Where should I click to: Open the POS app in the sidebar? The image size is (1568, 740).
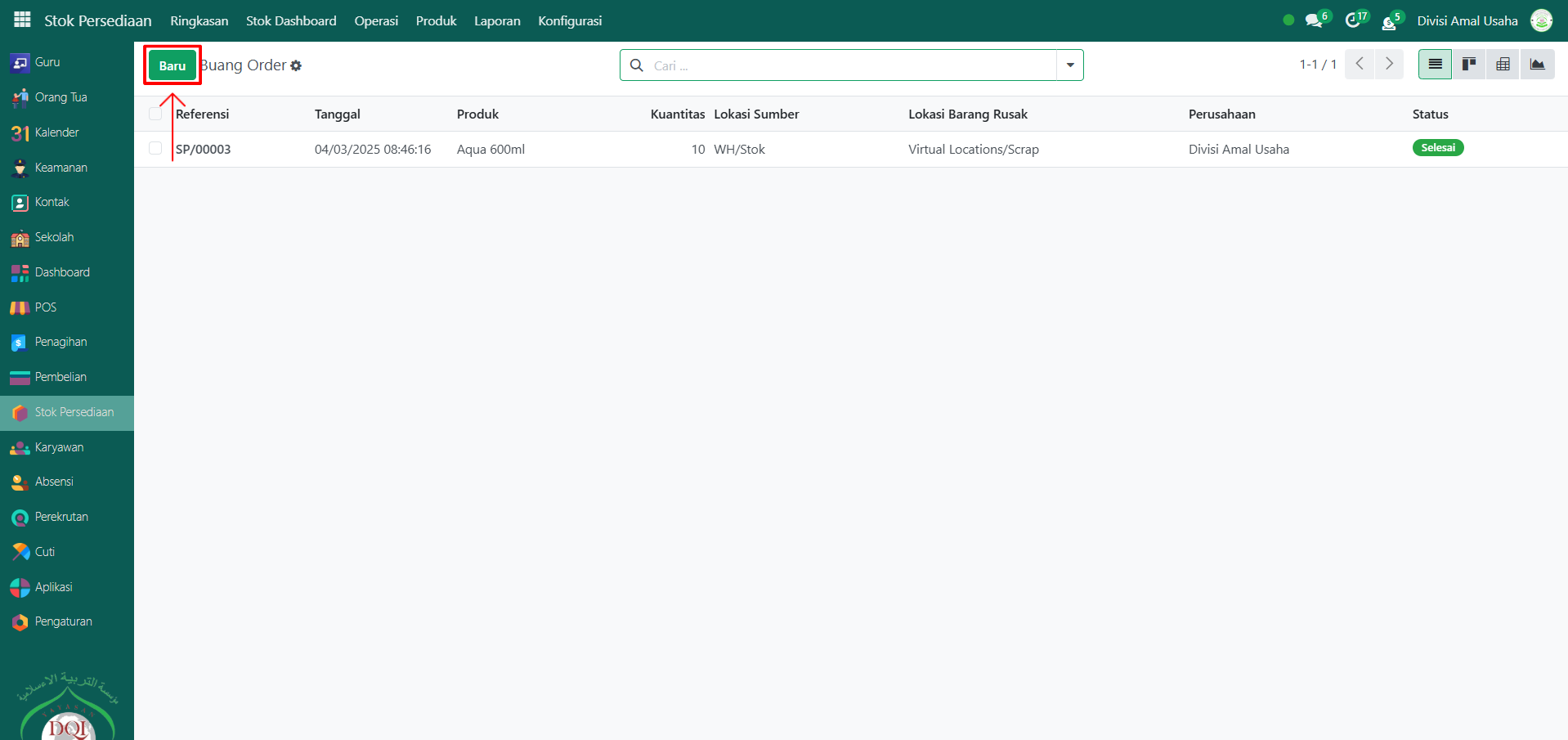[x=45, y=307]
